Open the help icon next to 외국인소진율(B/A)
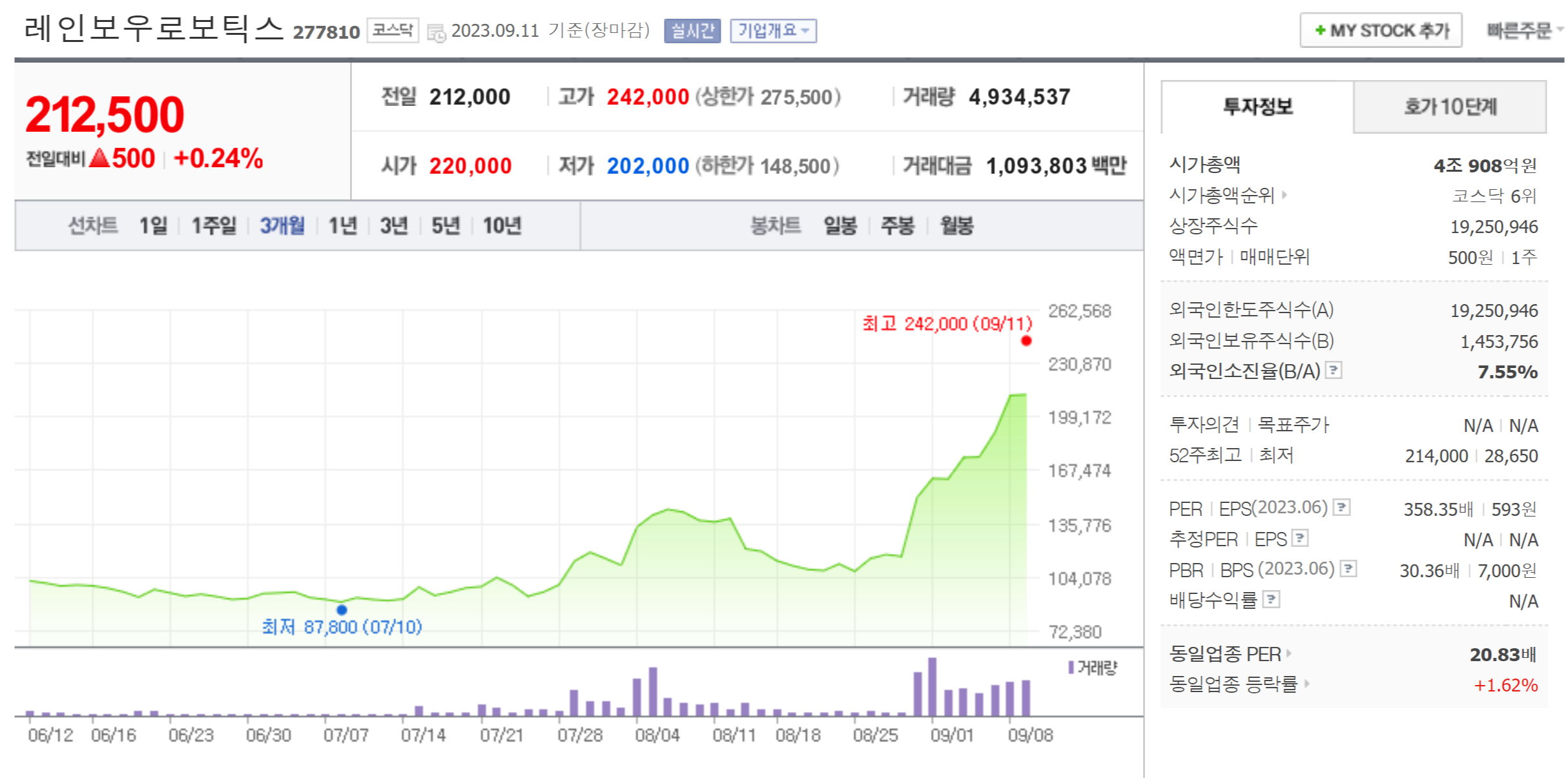This screenshot has height=778, width=1568. 1333,370
